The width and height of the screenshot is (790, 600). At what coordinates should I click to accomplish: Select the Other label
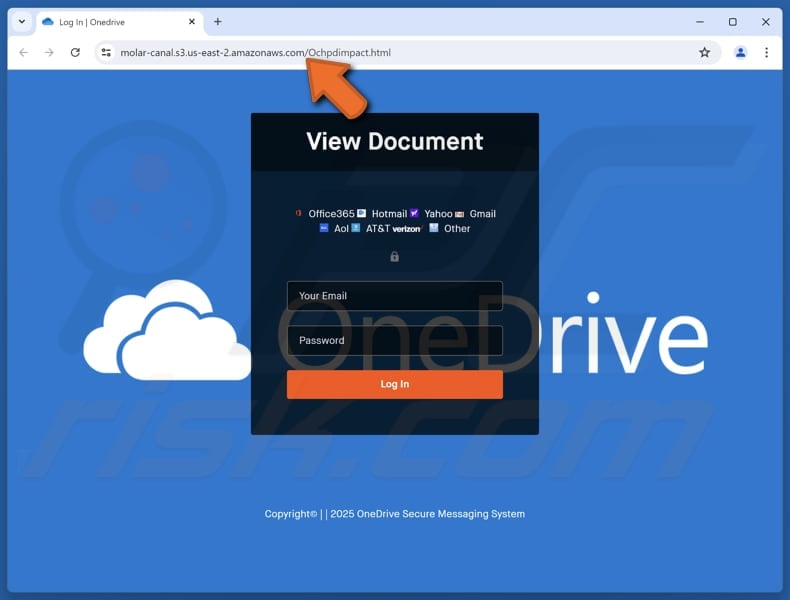(456, 228)
